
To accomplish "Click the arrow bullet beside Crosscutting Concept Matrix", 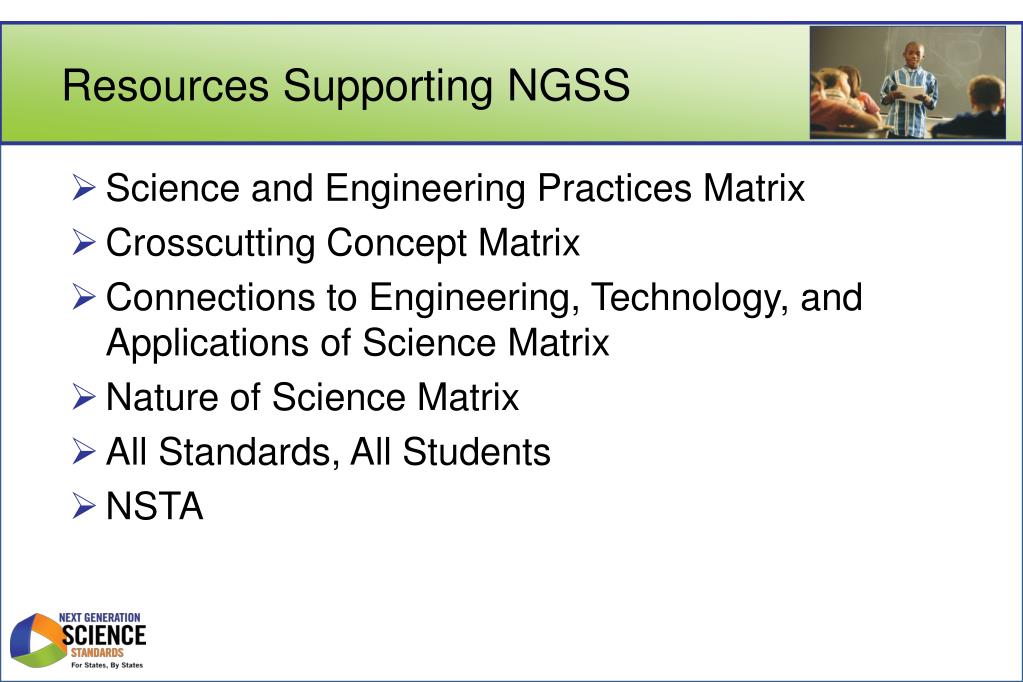I will click(x=84, y=243).
